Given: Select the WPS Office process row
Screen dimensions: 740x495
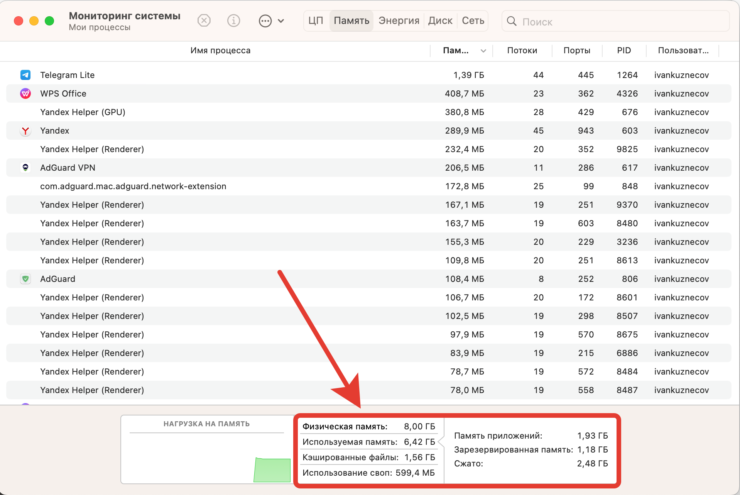Looking at the screenshot, I should point(369,93).
